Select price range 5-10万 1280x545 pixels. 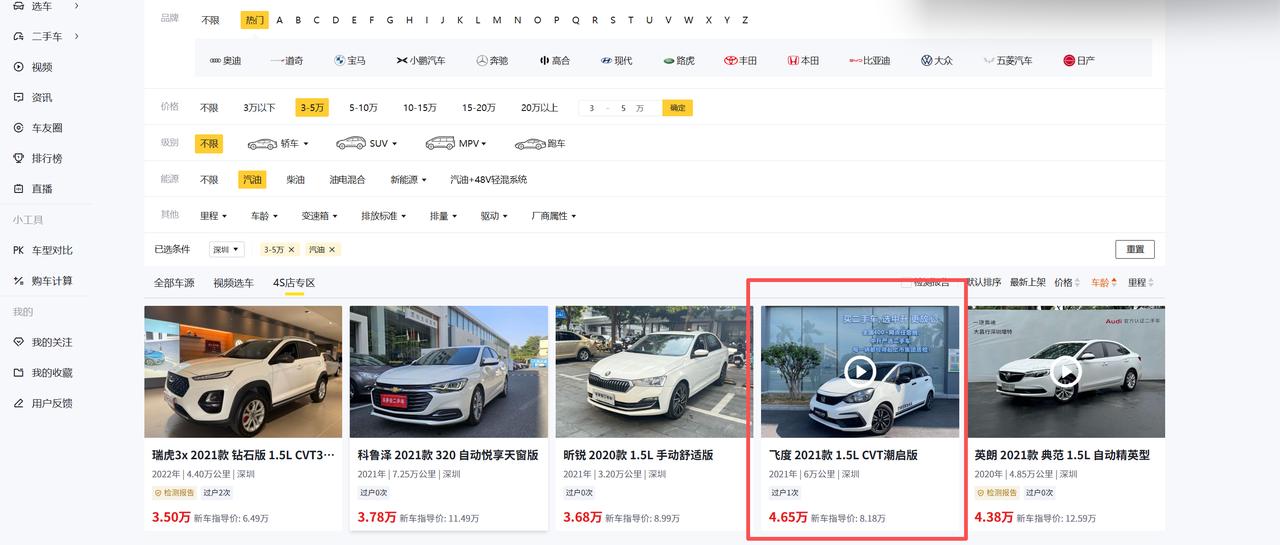click(363, 108)
